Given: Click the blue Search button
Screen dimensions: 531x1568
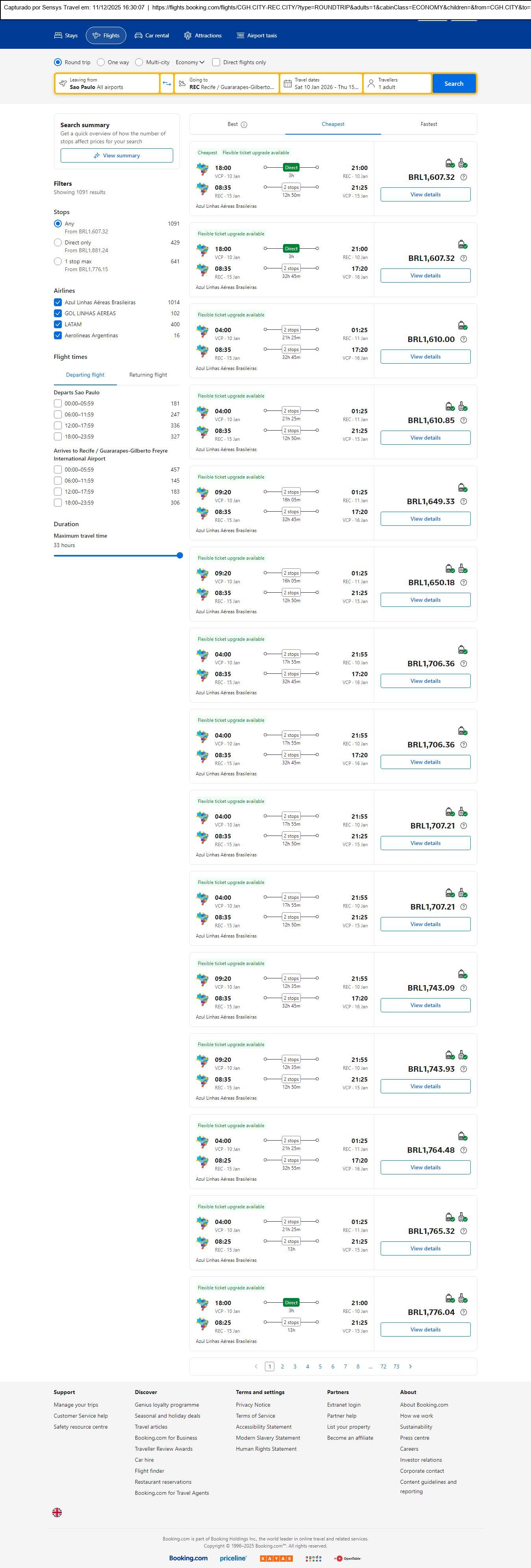Looking at the screenshot, I should coord(454,83).
